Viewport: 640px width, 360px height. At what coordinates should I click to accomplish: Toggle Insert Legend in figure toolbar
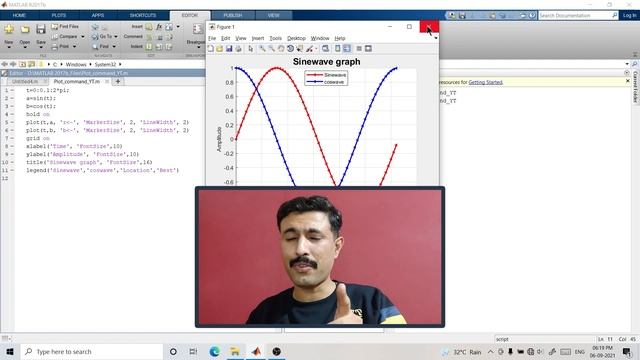347,49
